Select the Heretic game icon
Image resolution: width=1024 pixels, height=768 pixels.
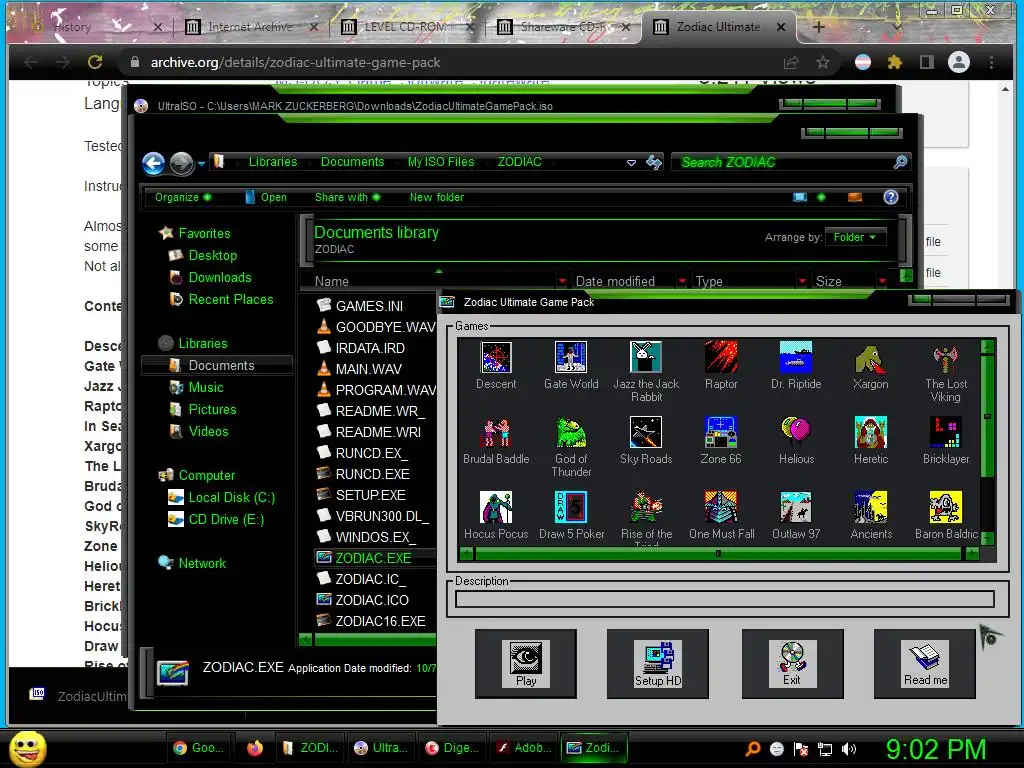tap(871, 432)
